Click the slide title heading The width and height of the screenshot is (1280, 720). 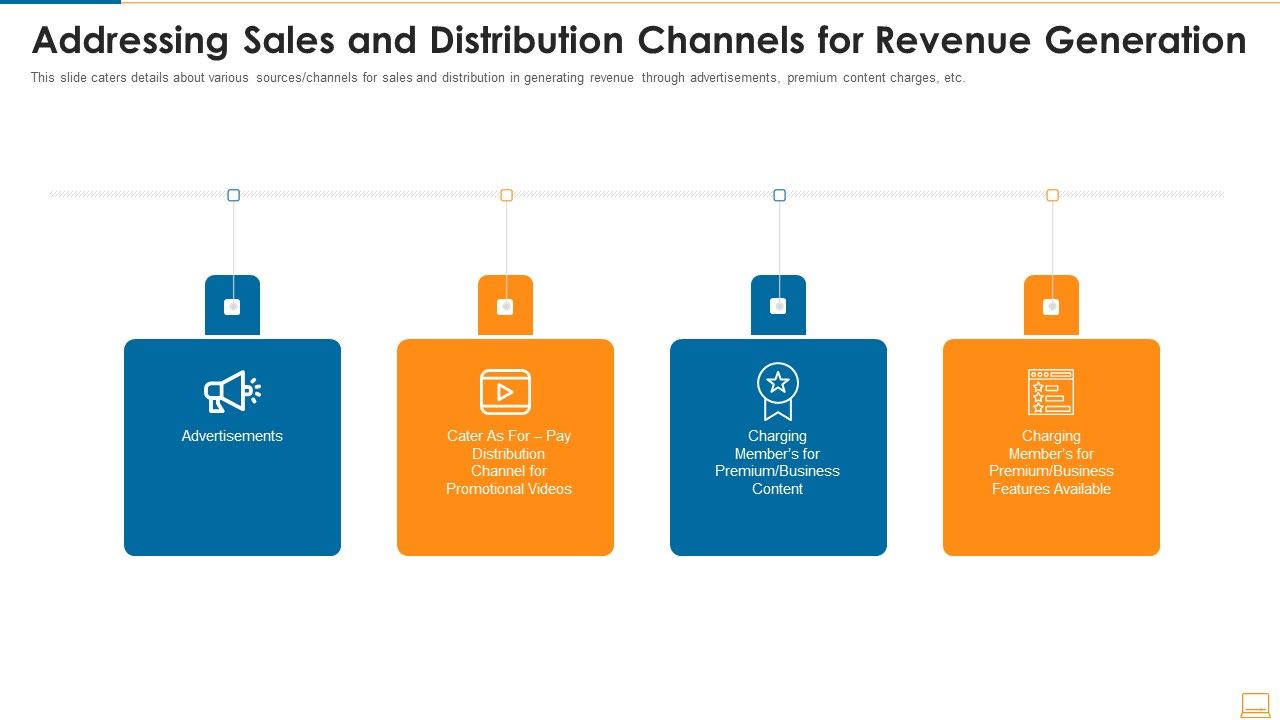639,41
